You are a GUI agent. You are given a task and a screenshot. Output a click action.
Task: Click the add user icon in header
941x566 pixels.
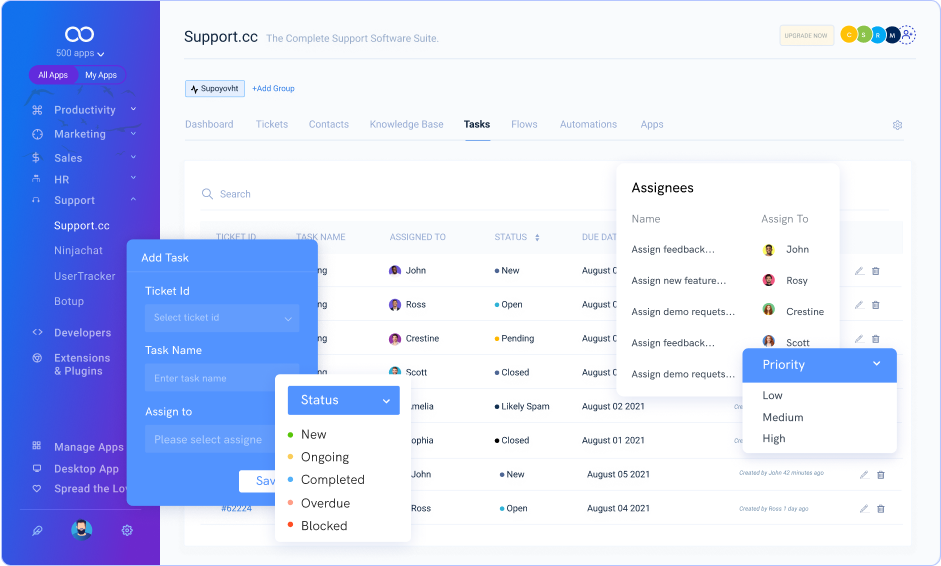[907, 35]
